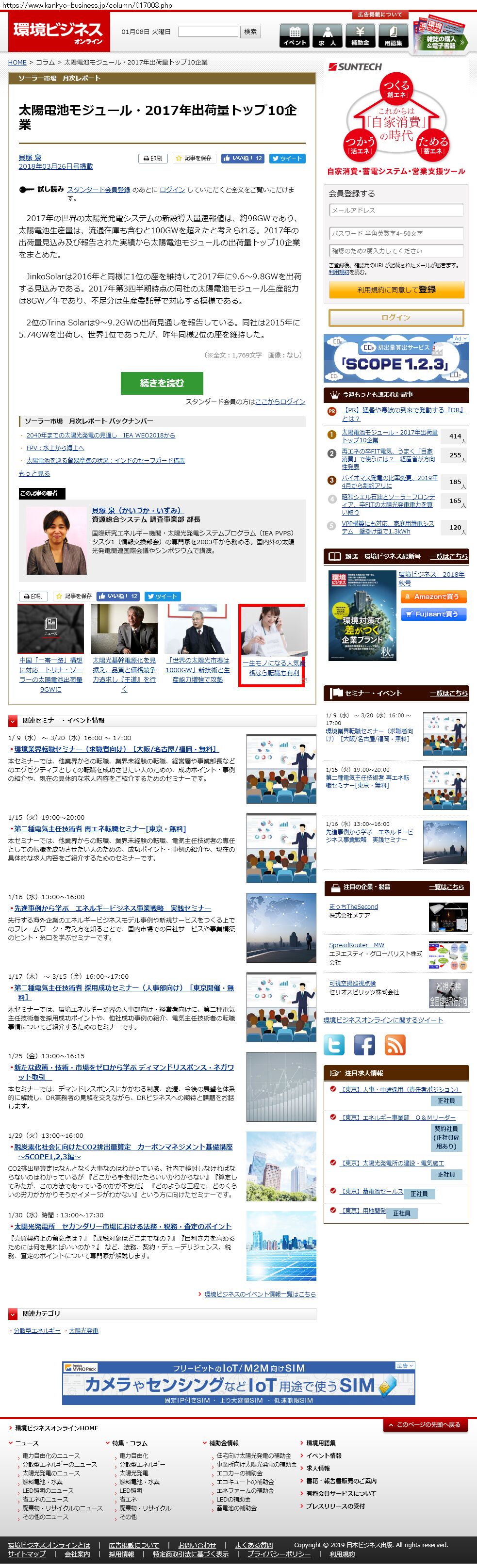Open the 用語集 book icon in header
The image size is (477, 1568).
coord(393,36)
